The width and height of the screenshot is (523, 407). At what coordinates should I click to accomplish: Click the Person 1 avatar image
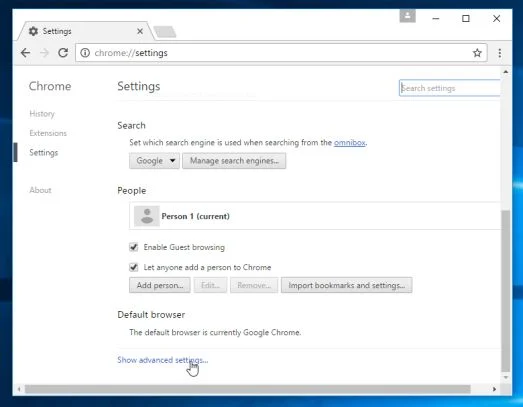pyautogui.click(x=147, y=216)
